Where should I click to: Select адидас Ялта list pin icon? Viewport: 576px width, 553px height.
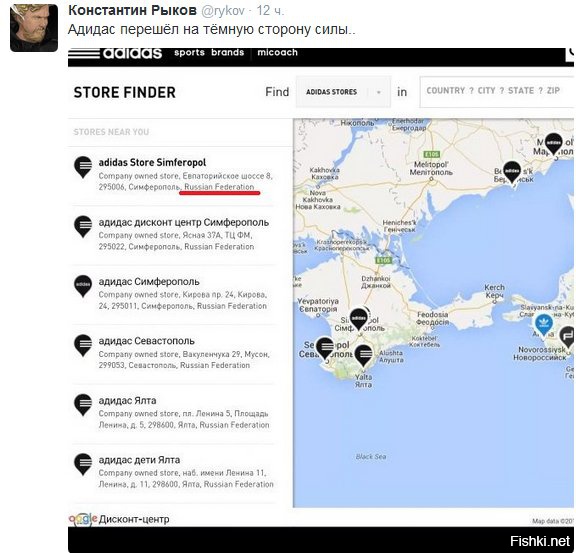[x=83, y=405]
